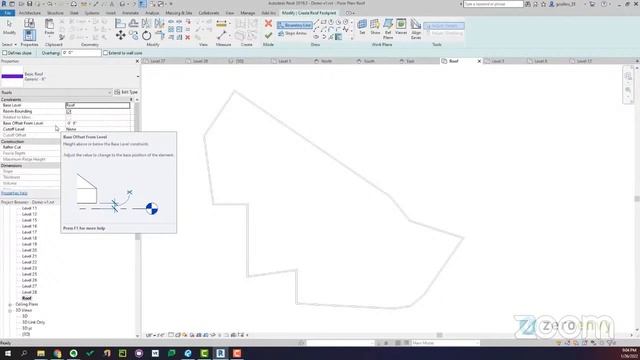
Task: Close the Roof view tab
Action: click(x=479, y=61)
